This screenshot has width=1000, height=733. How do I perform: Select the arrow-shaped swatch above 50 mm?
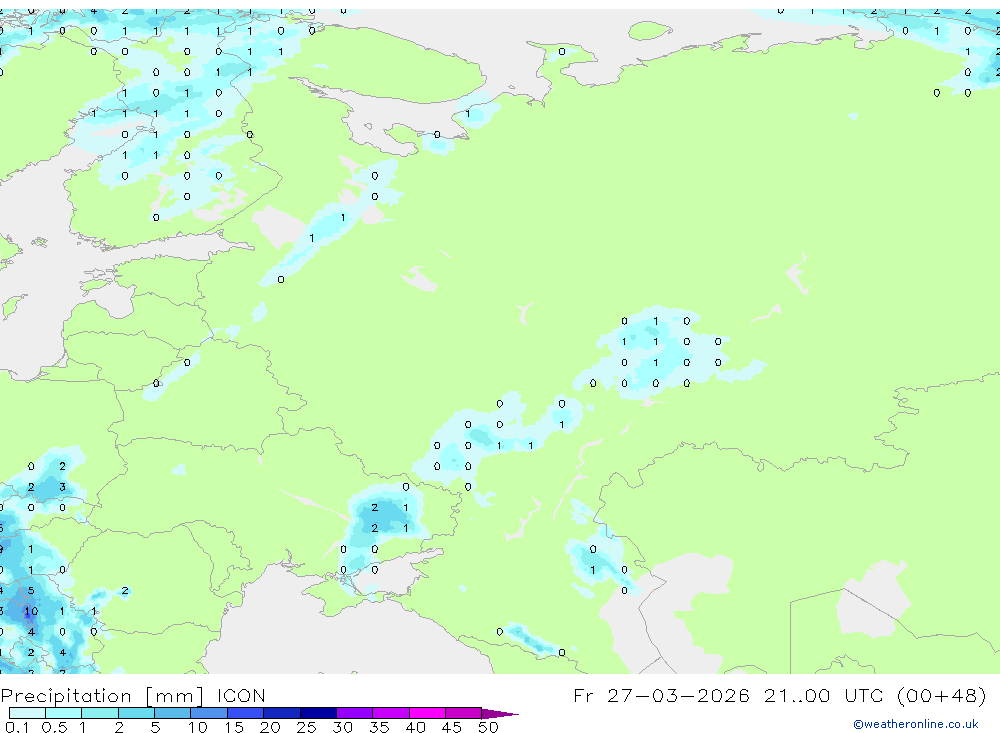coord(499,713)
